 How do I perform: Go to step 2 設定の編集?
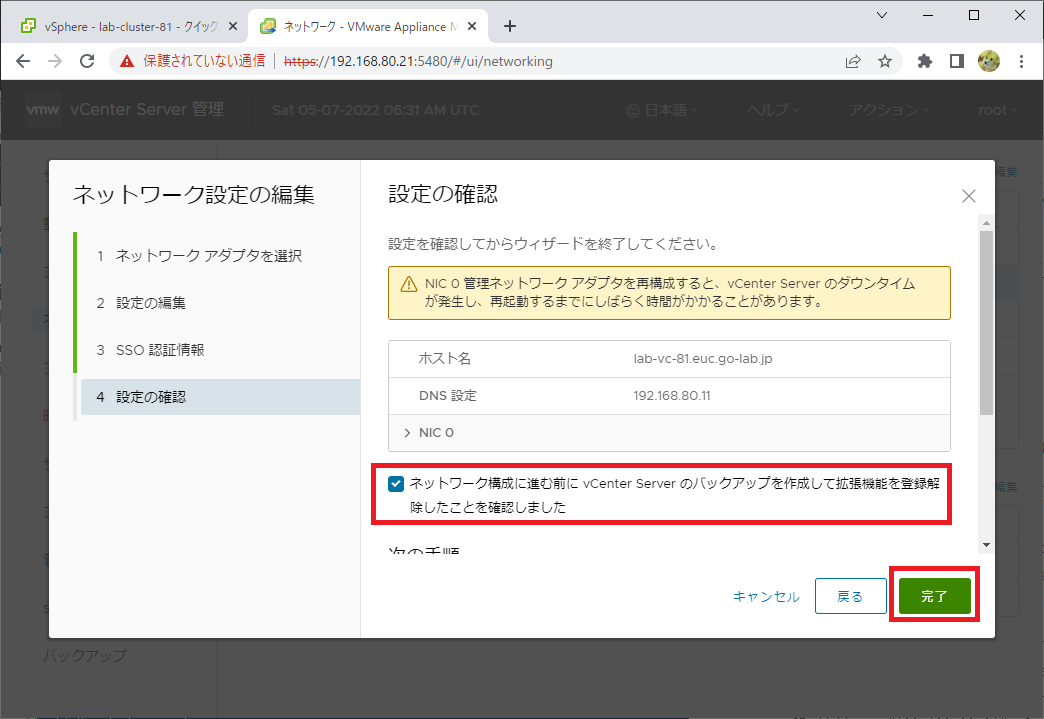point(141,303)
